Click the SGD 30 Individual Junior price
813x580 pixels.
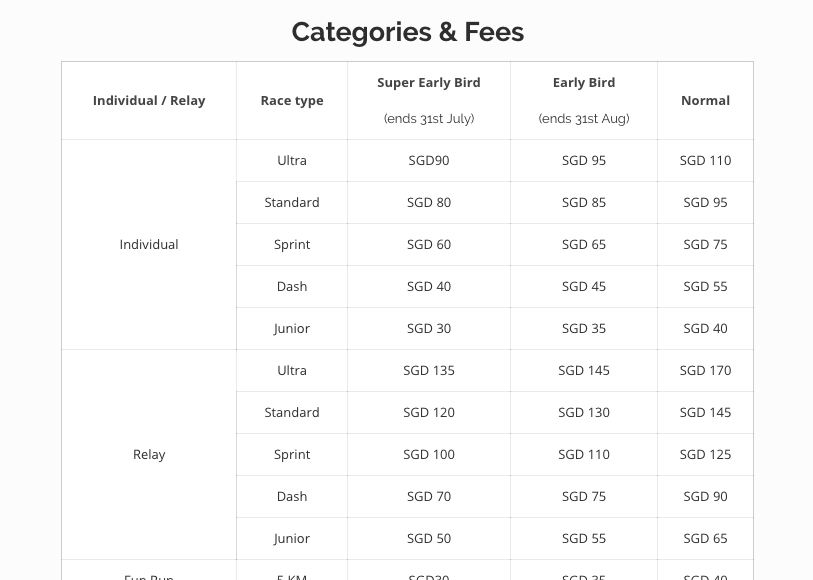[x=429, y=328]
